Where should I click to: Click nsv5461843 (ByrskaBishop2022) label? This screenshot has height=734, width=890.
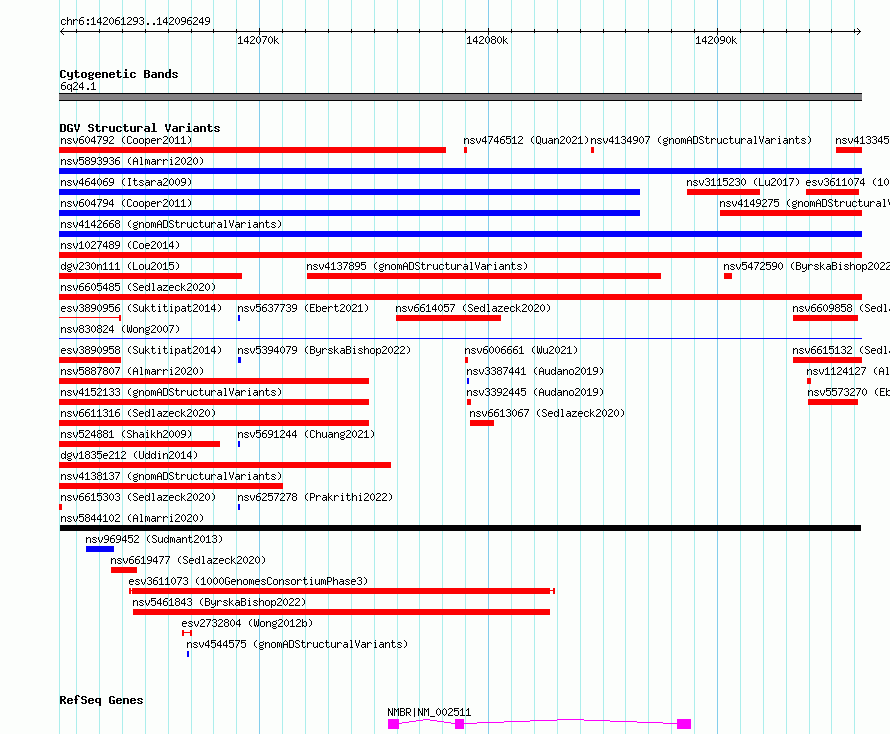tap(219, 602)
